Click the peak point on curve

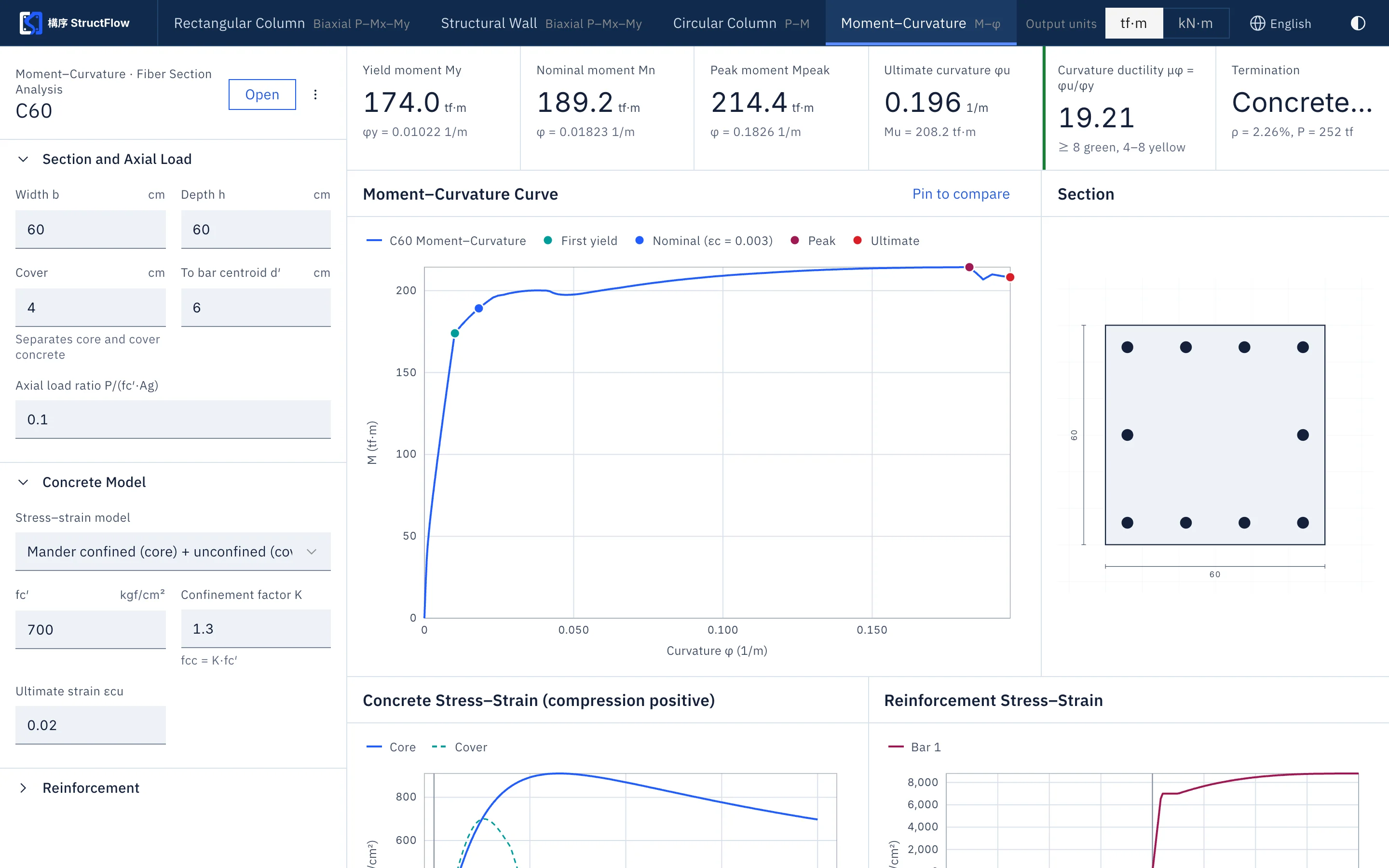pos(969,268)
